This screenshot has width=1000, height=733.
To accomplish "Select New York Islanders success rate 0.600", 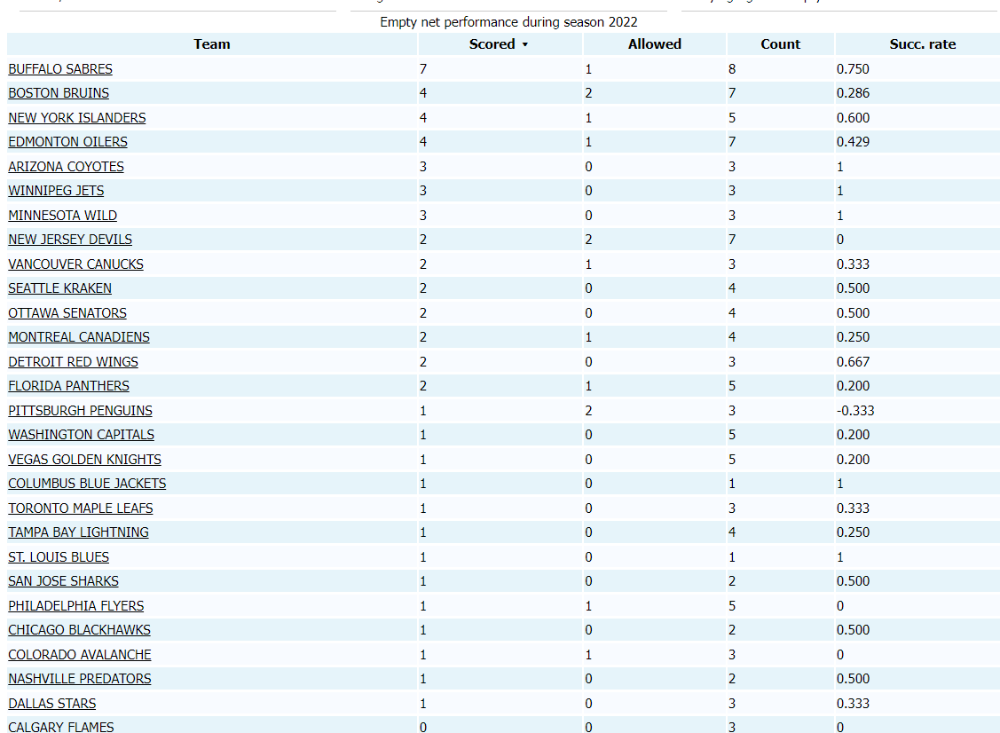I will [x=853, y=118].
